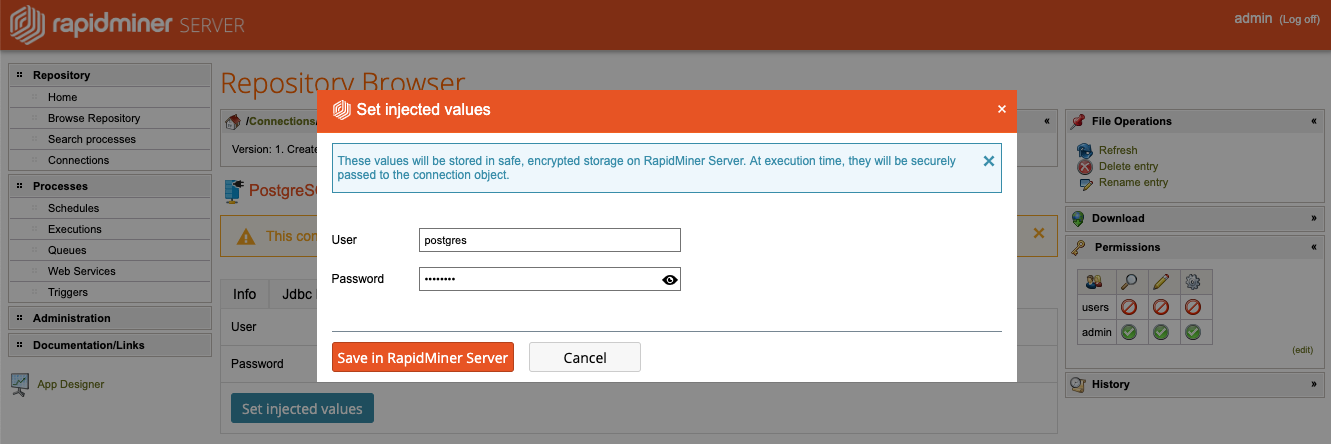This screenshot has width=1331, height=444.
Task: Click the Delete entry link
Action: pos(1128,166)
